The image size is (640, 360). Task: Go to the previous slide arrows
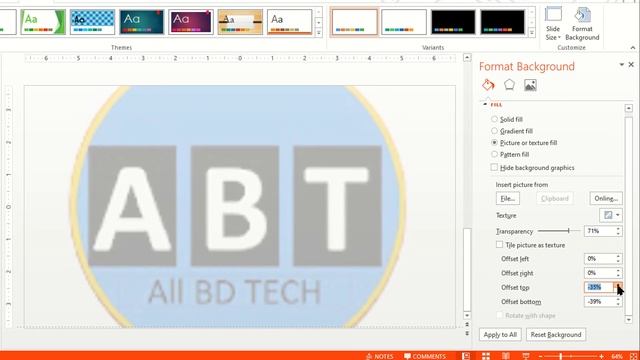(x=467, y=324)
